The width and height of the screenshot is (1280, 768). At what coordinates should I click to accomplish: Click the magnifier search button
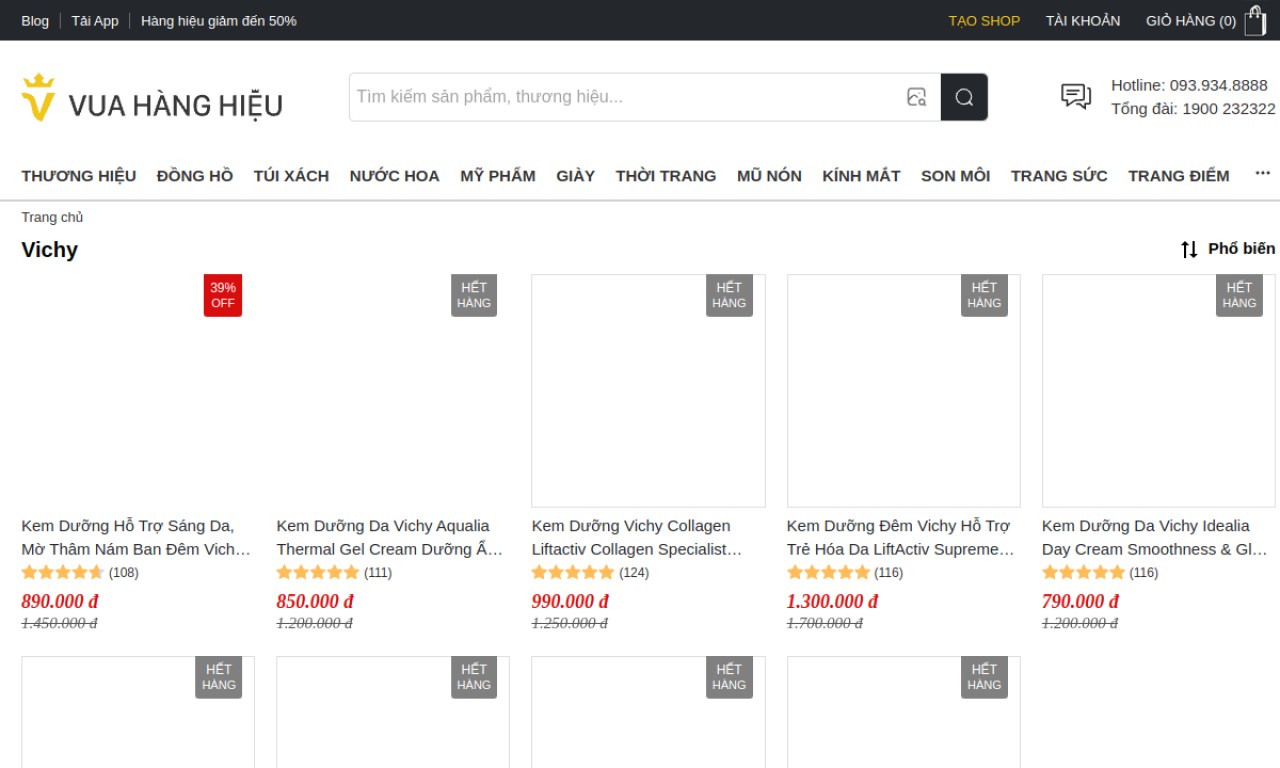[964, 97]
